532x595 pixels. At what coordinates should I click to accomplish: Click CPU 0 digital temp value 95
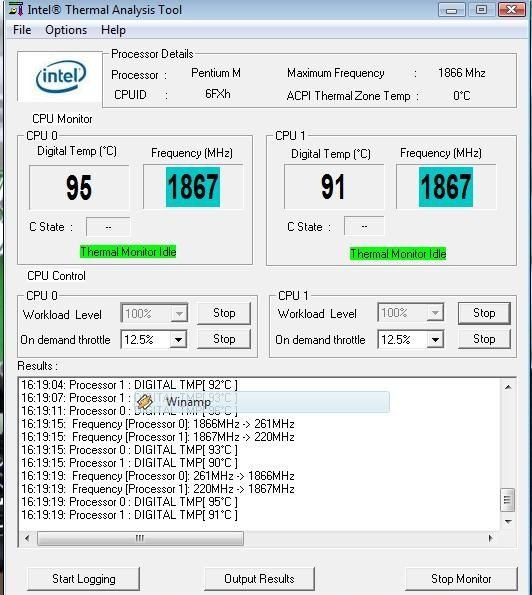(x=79, y=187)
